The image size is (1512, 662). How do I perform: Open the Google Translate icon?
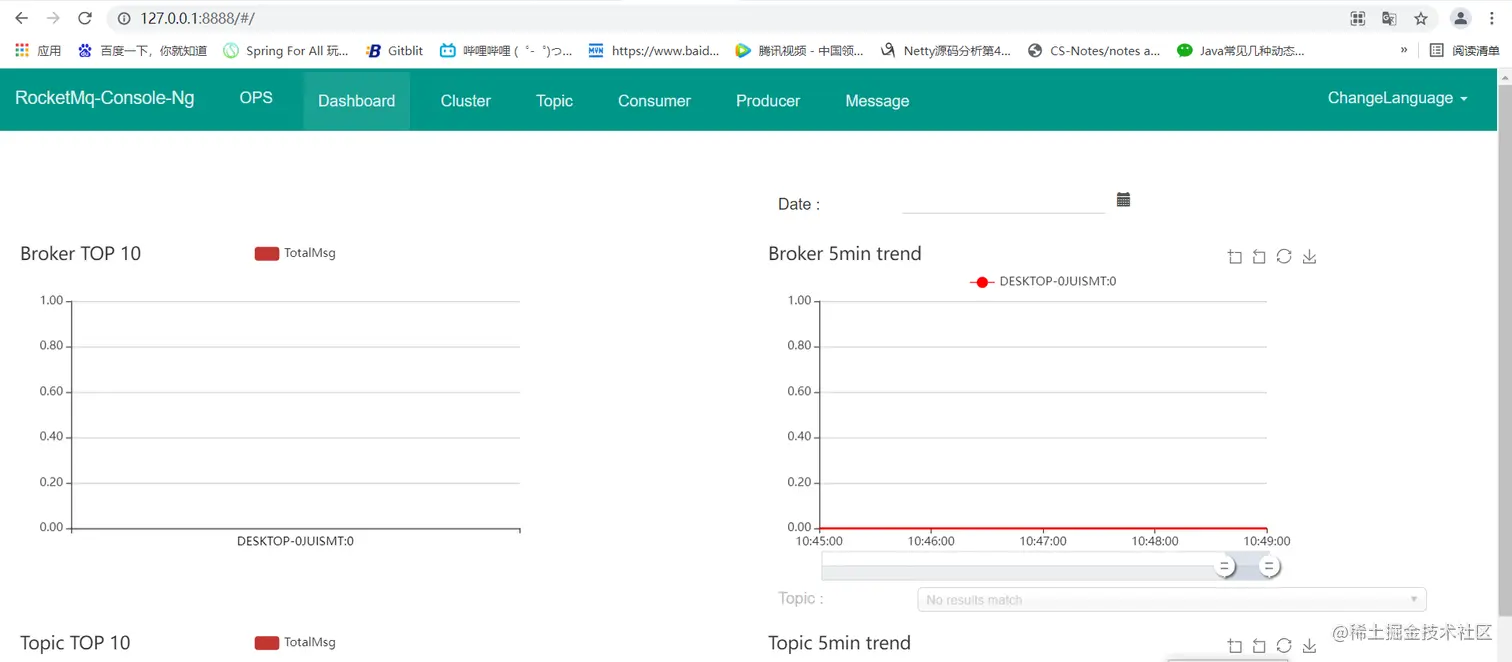[x=1389, y=18]
